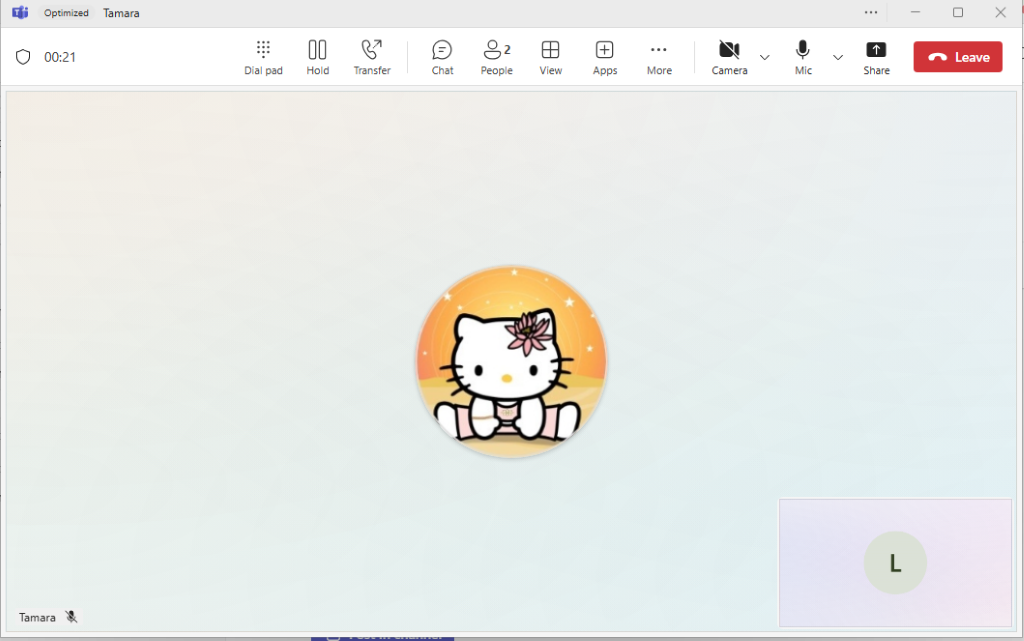This screenshot has height=641, width=1024.
Task: Expand Mic options dropdown arrow
Action: [838, 57]
